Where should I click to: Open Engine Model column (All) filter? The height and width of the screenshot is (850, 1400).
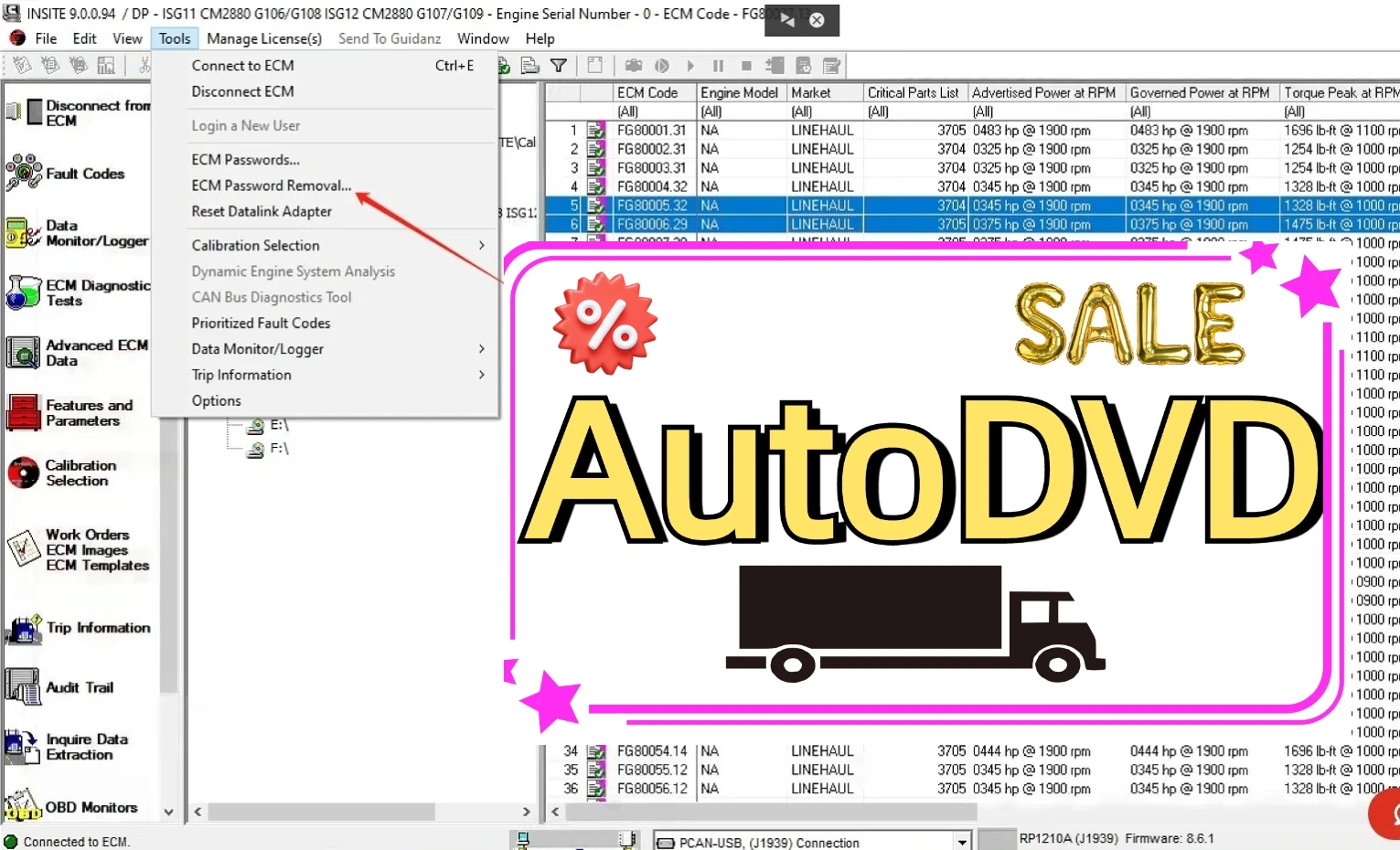pyautogui.click(x=742, y=112)
